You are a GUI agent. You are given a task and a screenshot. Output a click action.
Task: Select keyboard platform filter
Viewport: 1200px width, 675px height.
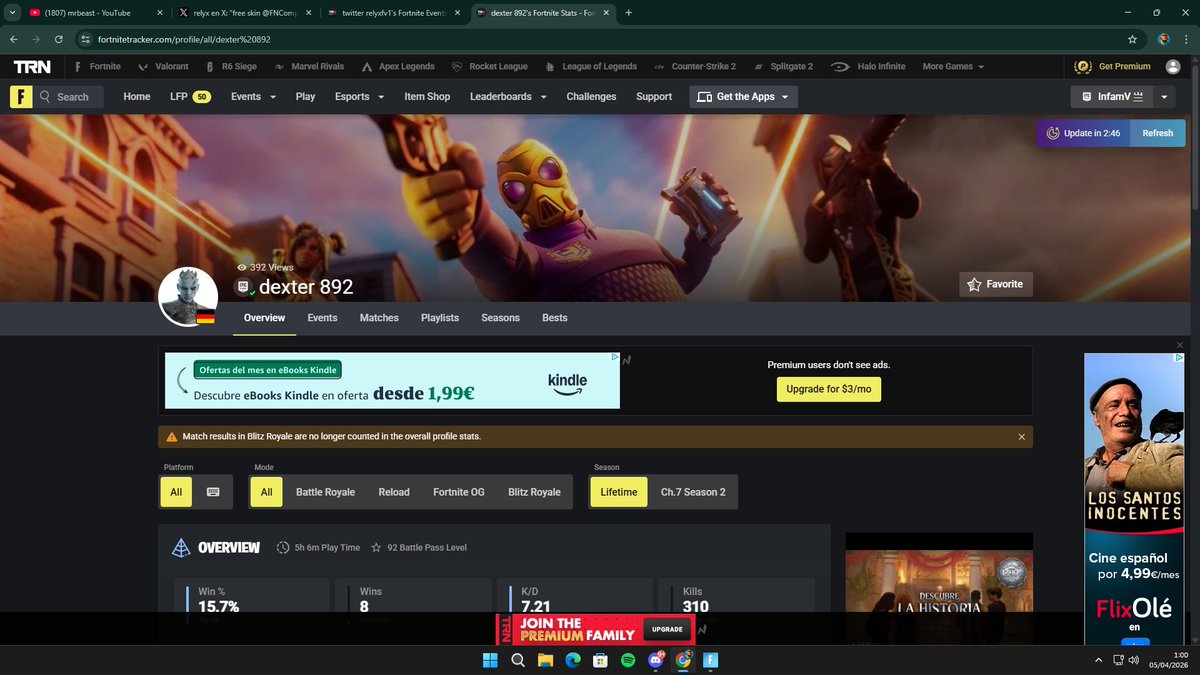[x=213, y=492]
